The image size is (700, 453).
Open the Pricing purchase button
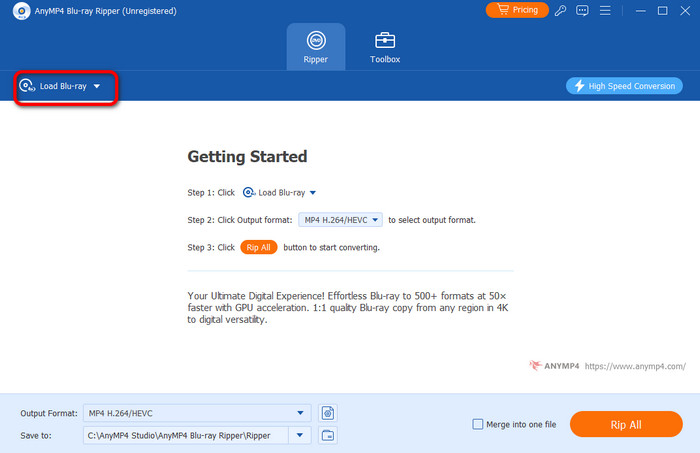[x=517, y=10]
